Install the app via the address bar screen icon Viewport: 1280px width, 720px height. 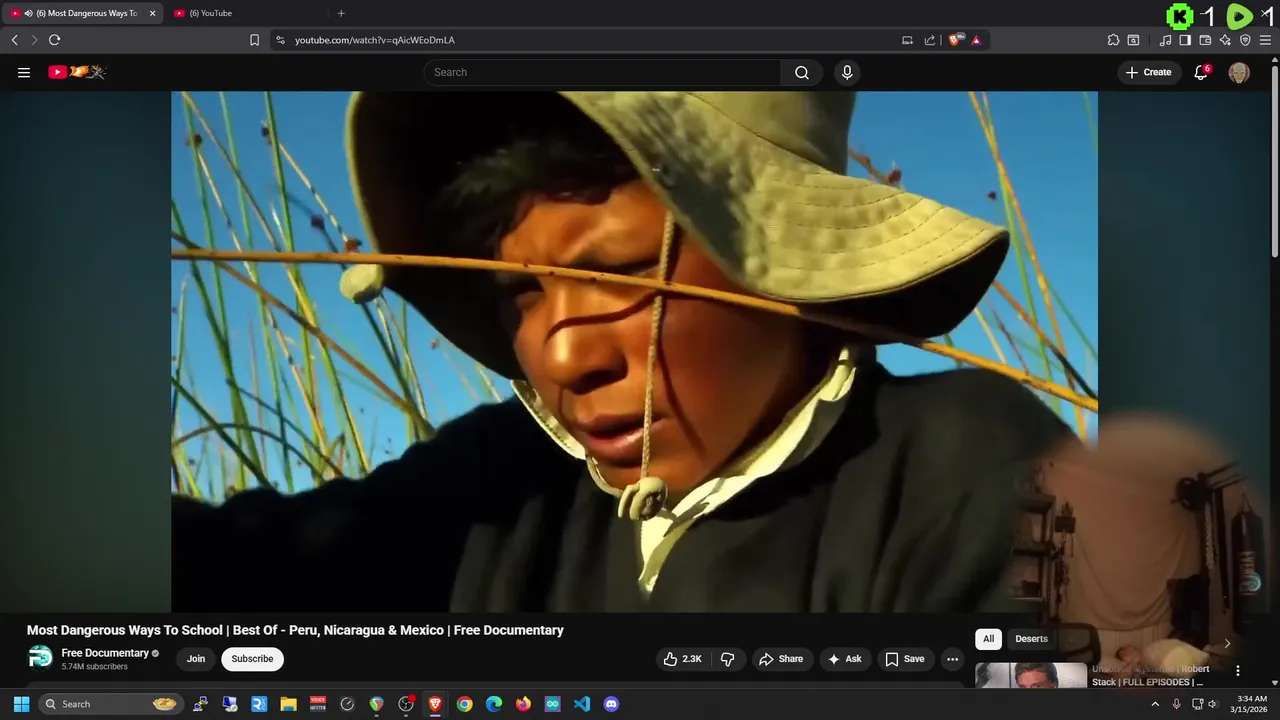907,40
